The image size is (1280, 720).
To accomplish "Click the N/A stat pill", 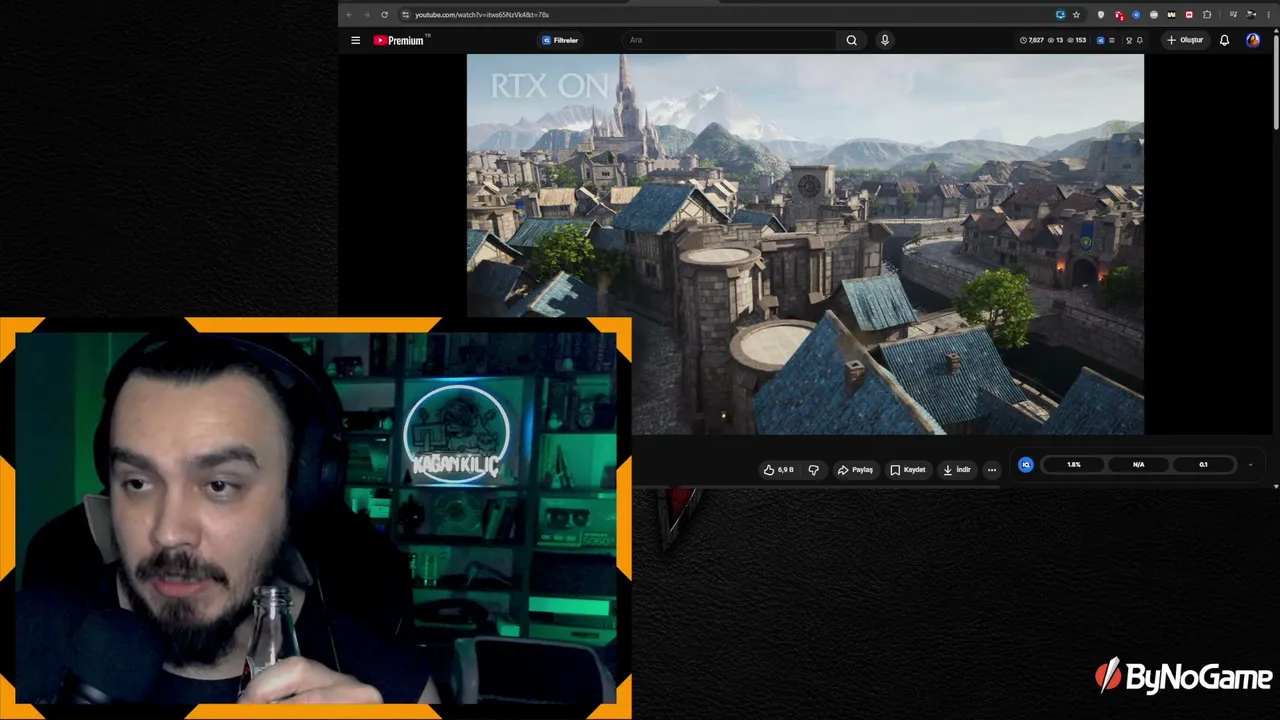I will (1138, 465).
